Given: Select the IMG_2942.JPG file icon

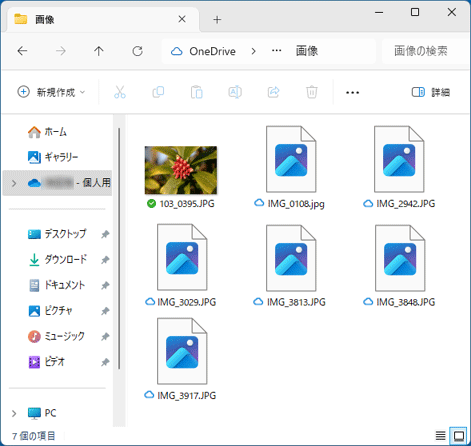Looking at the screenshot, I should tap(399, 159).
